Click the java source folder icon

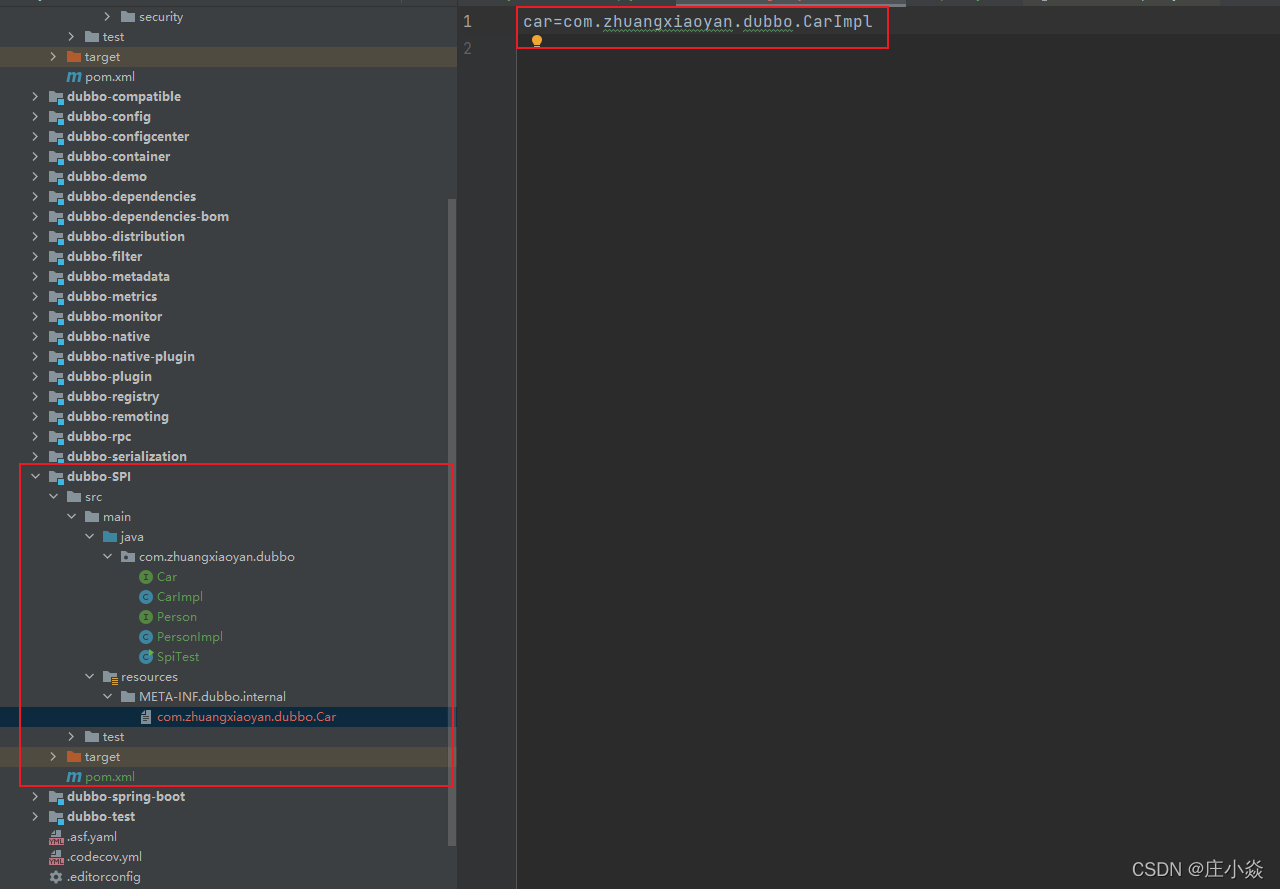coord(110,537)
